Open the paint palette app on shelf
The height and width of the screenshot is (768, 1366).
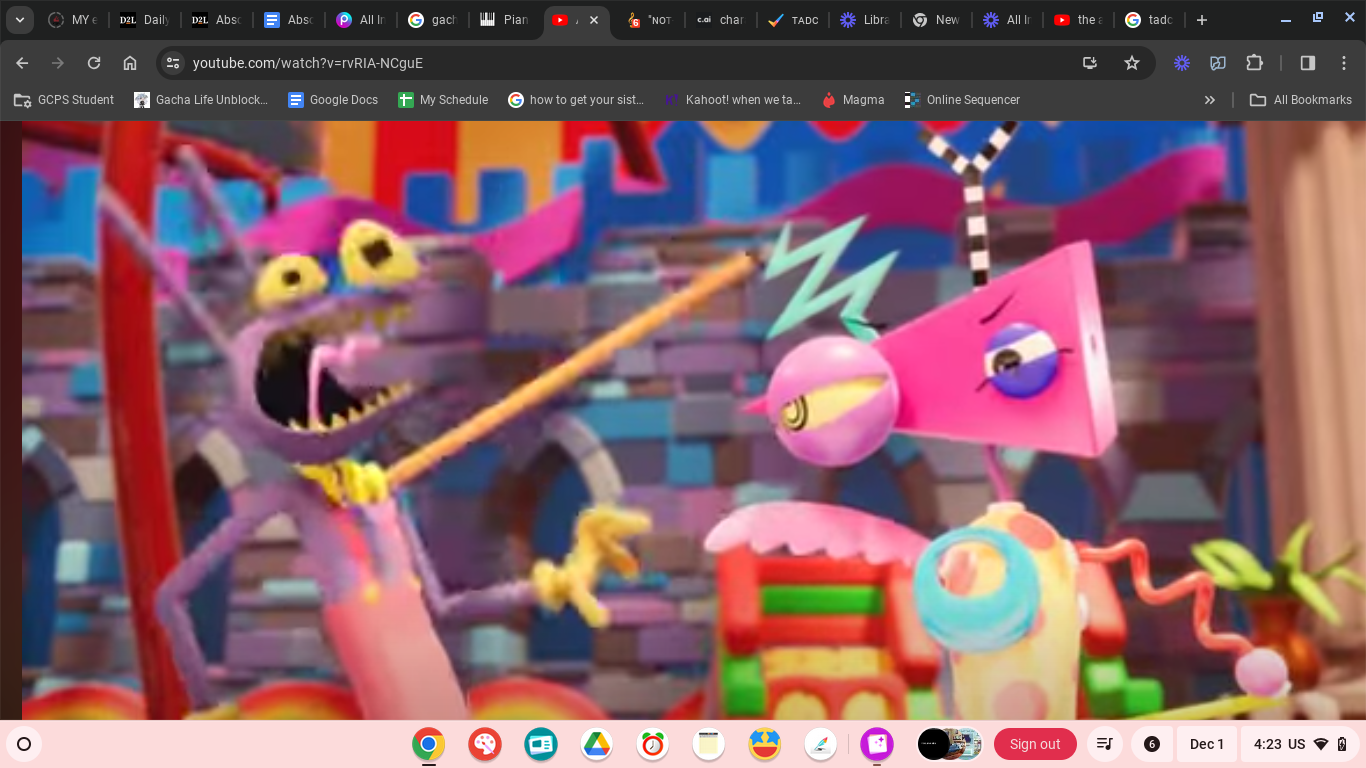[485, 744]
